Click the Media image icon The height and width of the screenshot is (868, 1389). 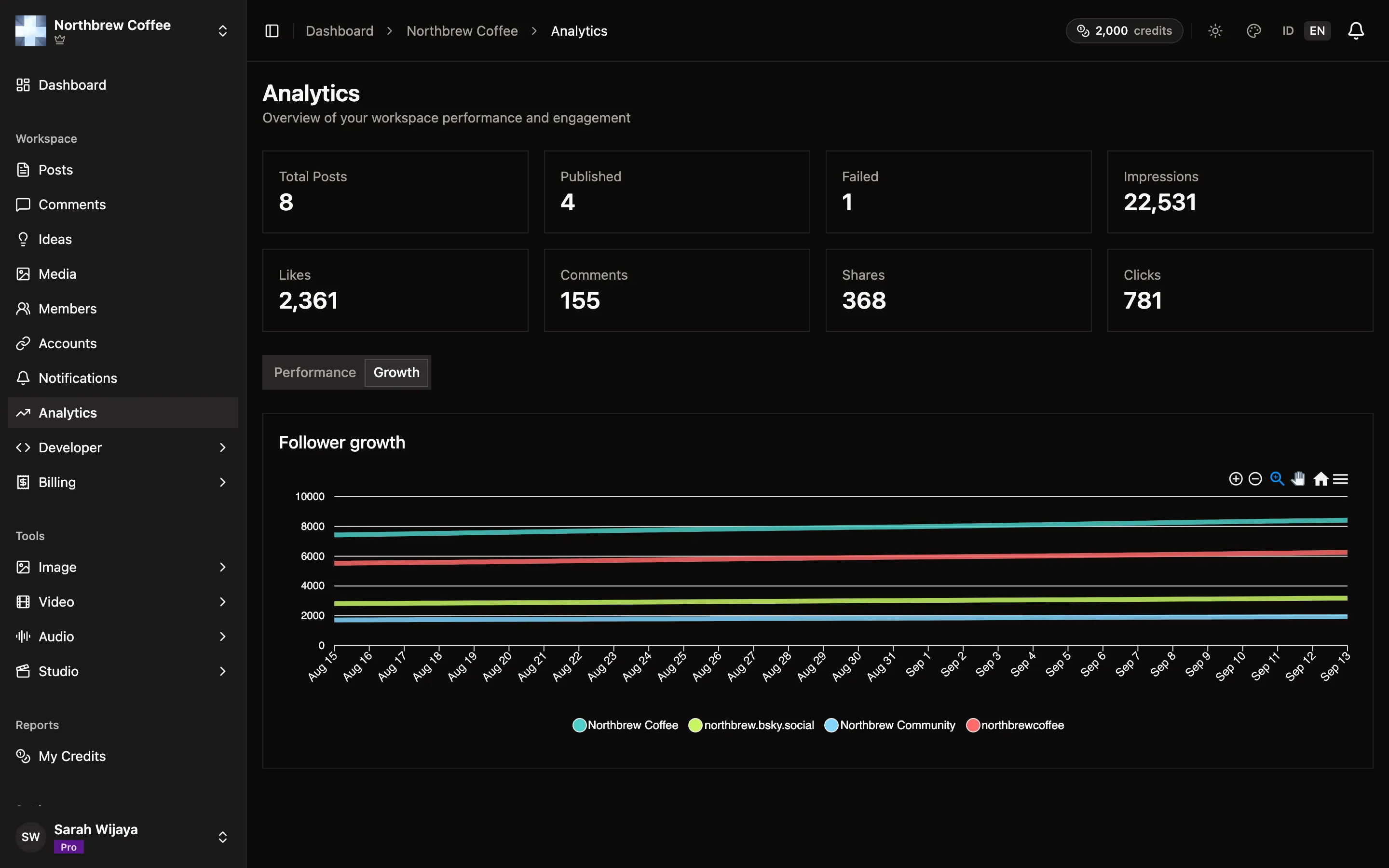point(23,274)
